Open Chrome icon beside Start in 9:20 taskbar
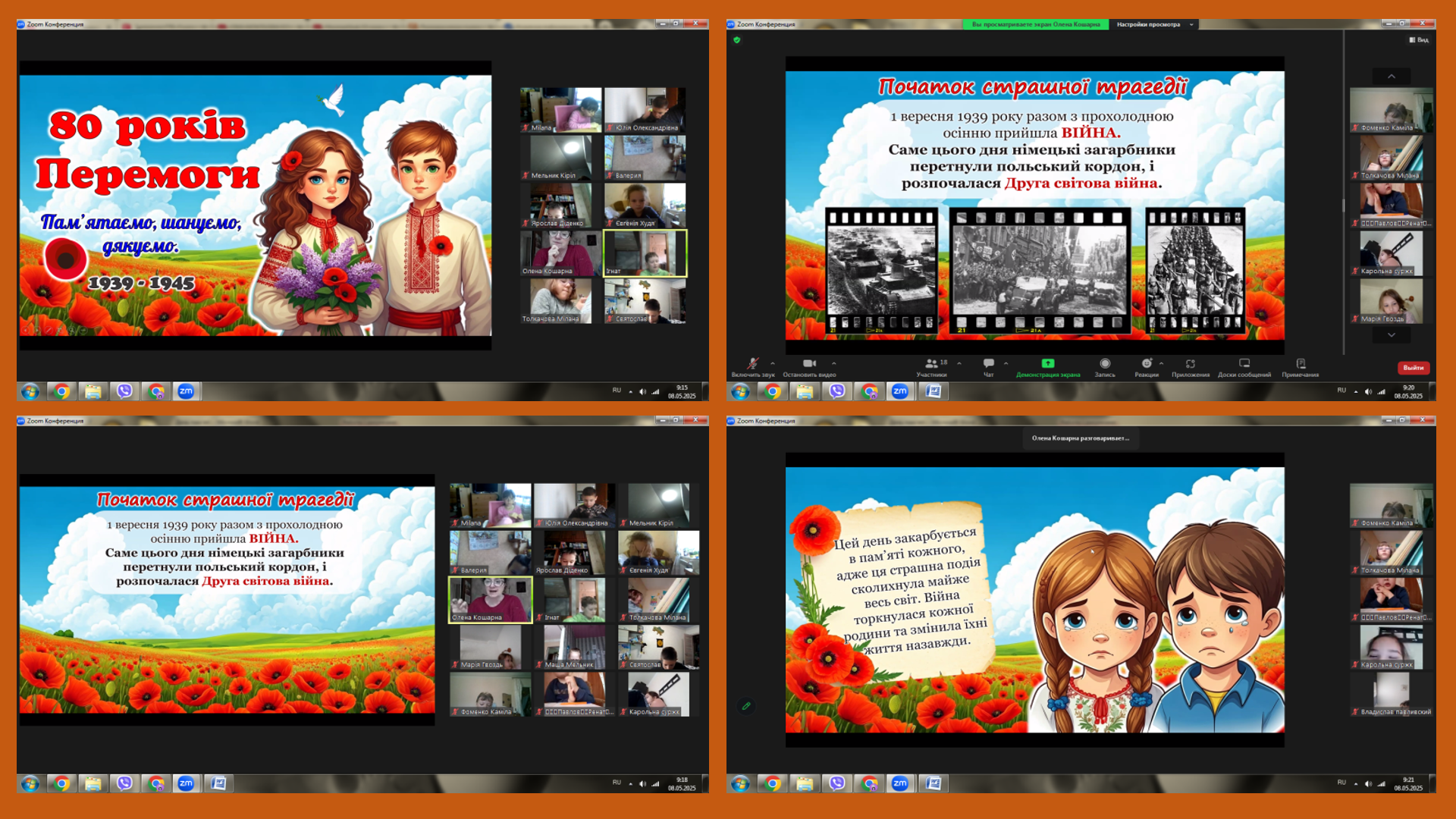Viewport: 1456px width, 819px height. [x=773, y=391]
